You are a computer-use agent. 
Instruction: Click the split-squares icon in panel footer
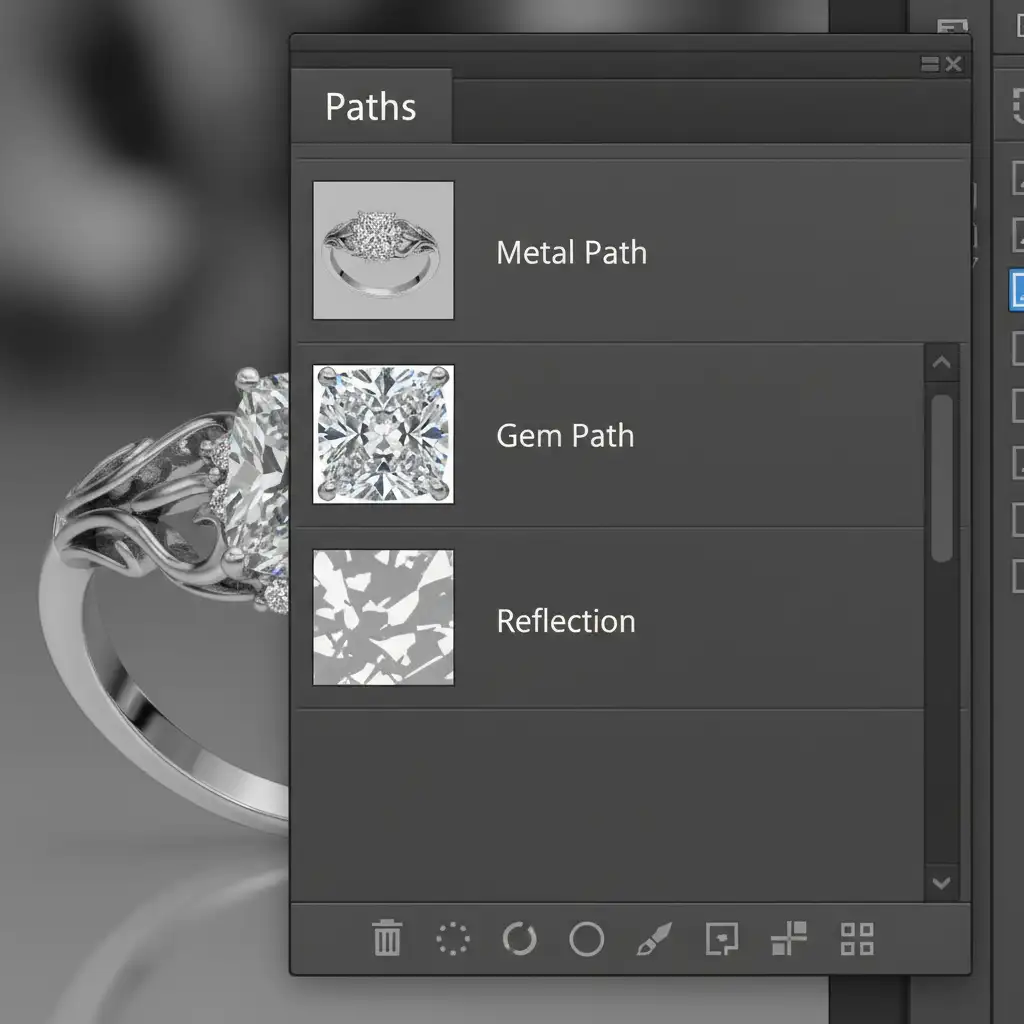[x=788, y=939]
